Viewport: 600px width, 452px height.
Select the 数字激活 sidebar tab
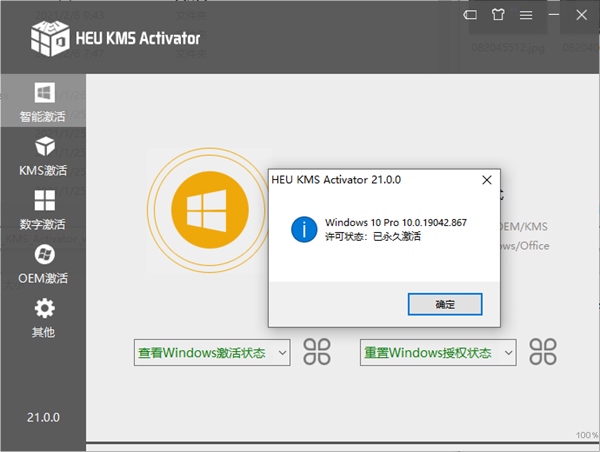coord(43,210)
